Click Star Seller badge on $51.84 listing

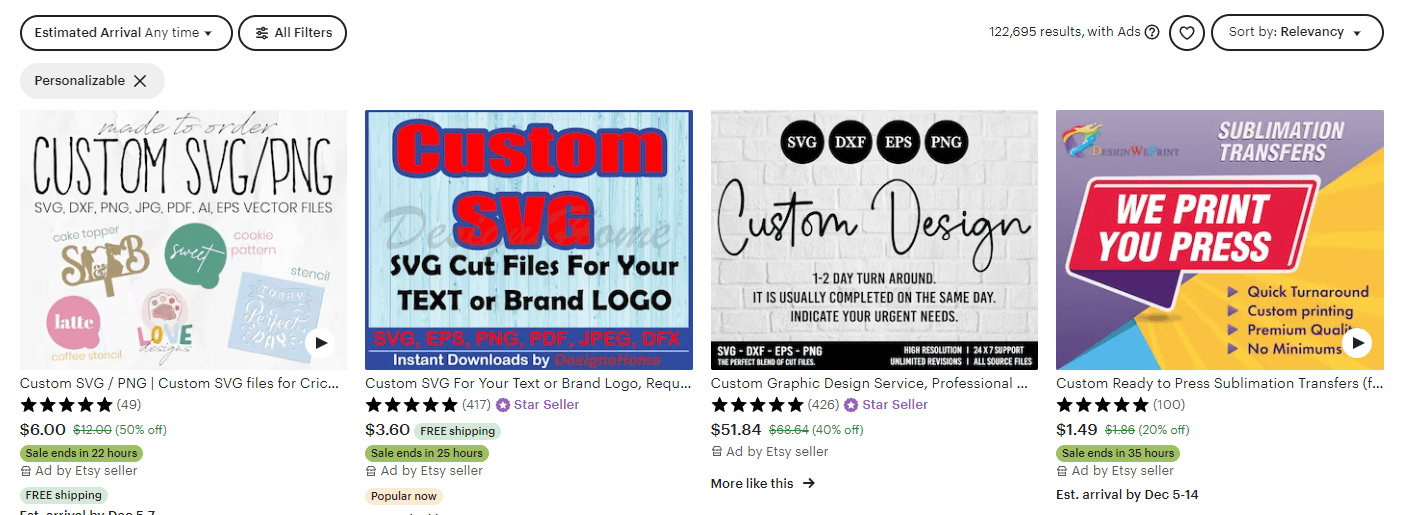pyautogui.click(x=884, y=405)
